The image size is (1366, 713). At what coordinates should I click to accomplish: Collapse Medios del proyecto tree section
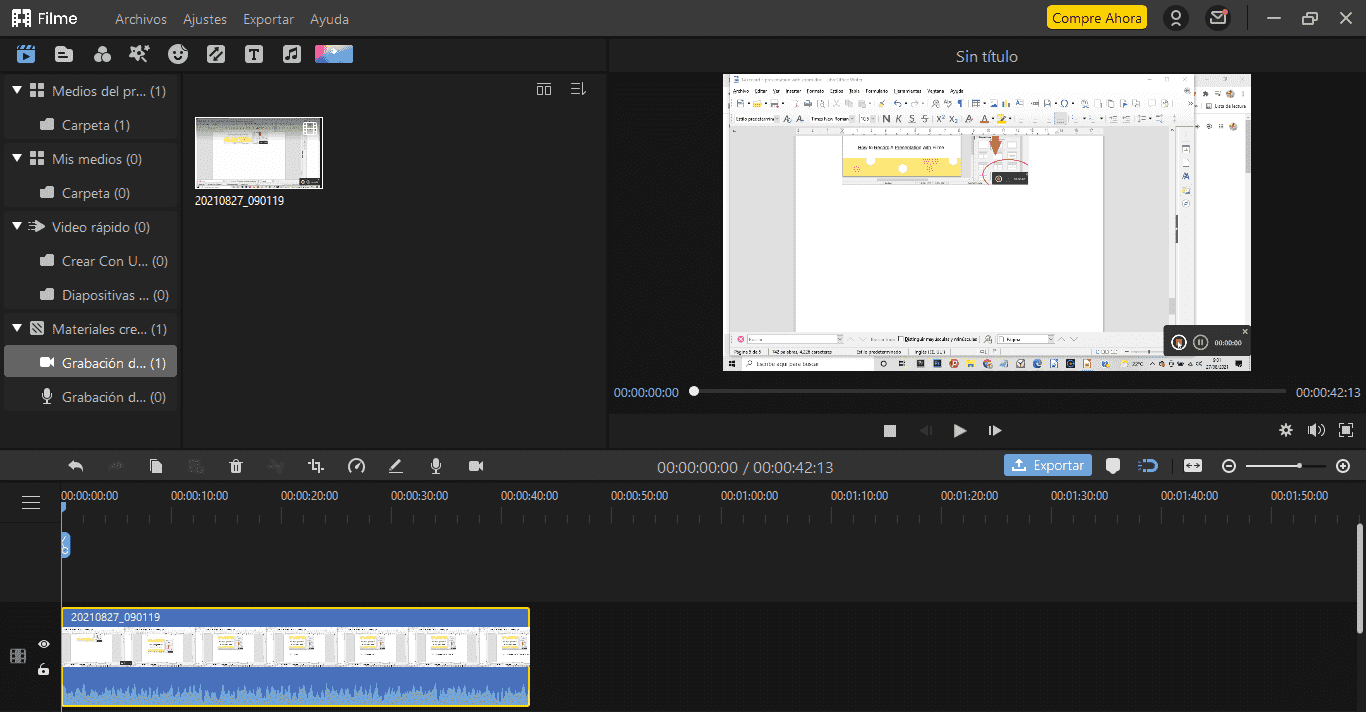click(17, 91)
